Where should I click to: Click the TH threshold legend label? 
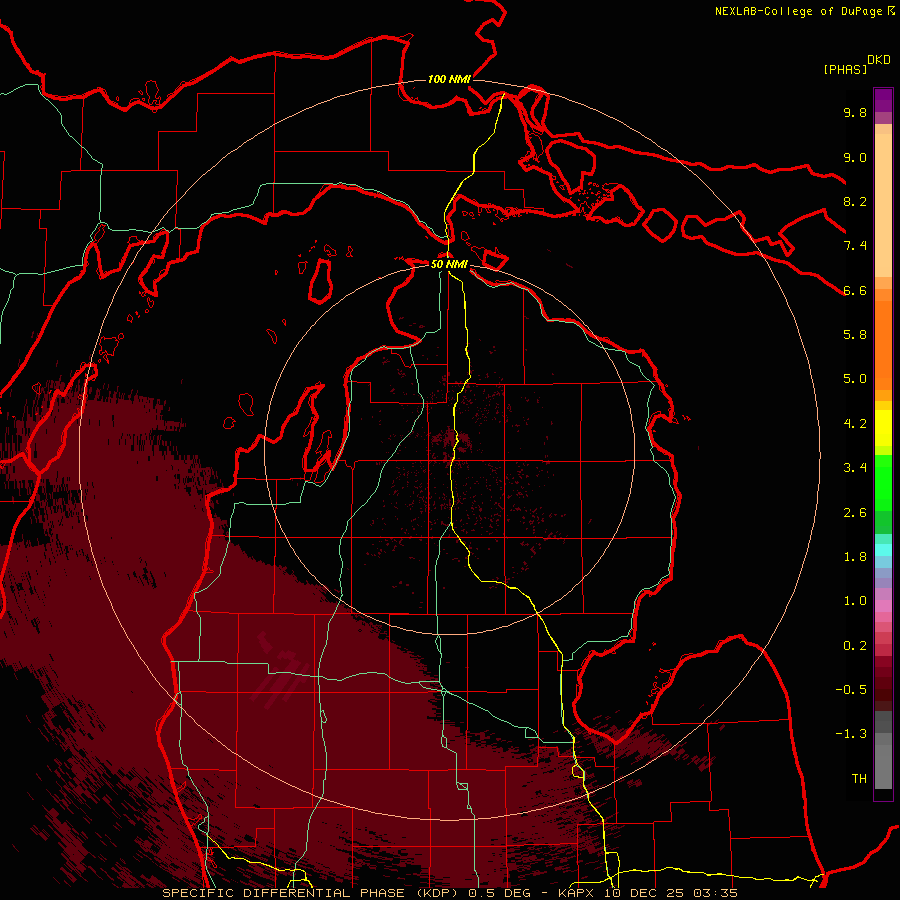point(859,779)
